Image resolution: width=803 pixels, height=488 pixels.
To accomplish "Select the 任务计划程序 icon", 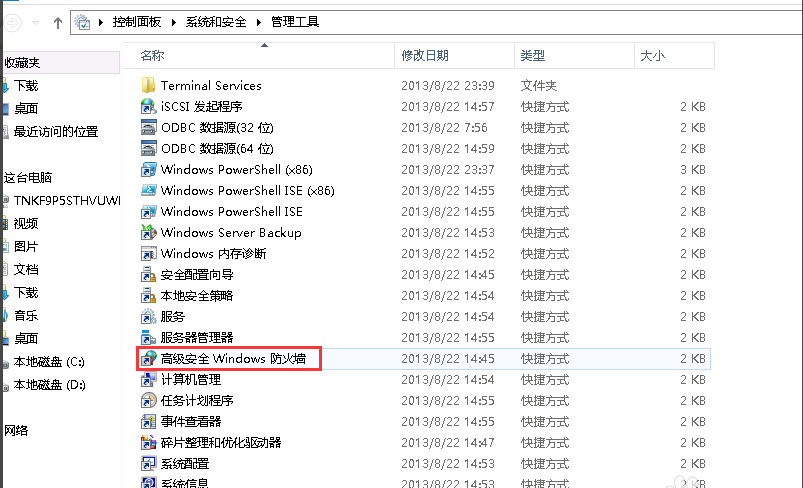I will click(148, 401).
